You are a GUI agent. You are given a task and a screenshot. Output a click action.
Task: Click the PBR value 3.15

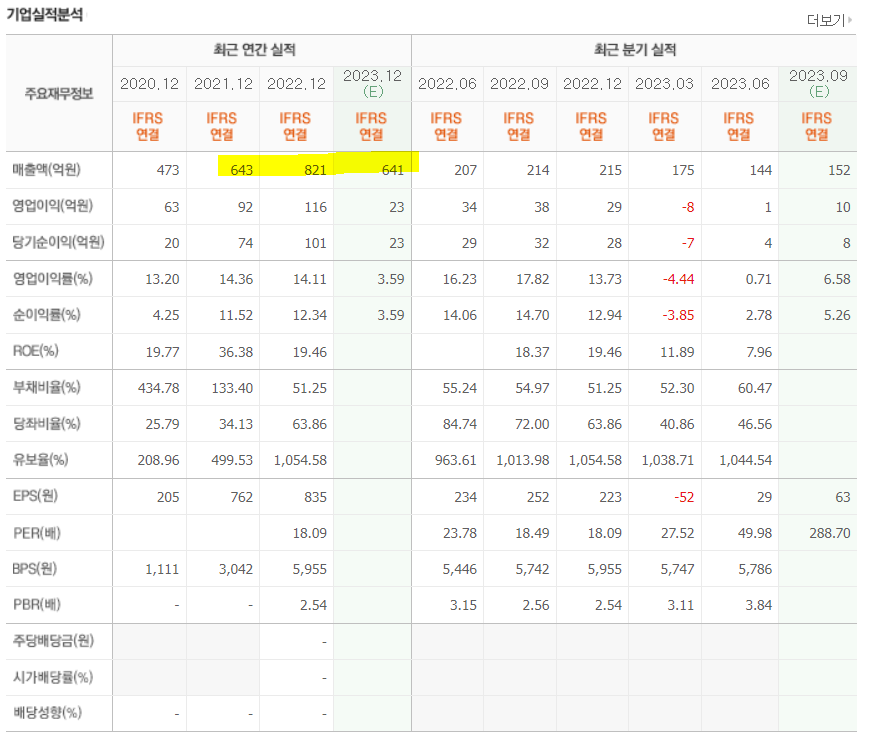click(463, 605)
